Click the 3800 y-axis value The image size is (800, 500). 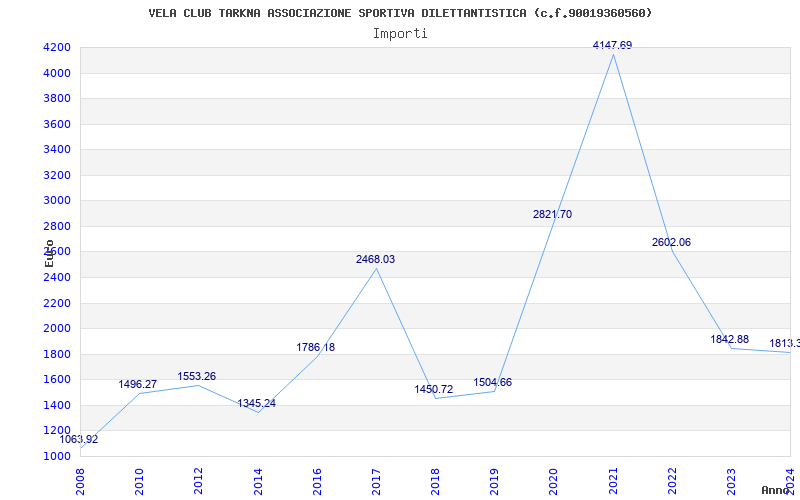[x=58, y=99]
